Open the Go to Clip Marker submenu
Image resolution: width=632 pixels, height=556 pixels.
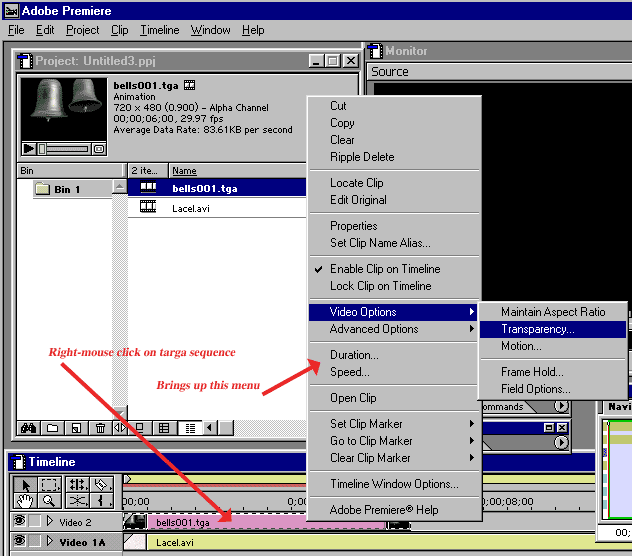(395, 441)
